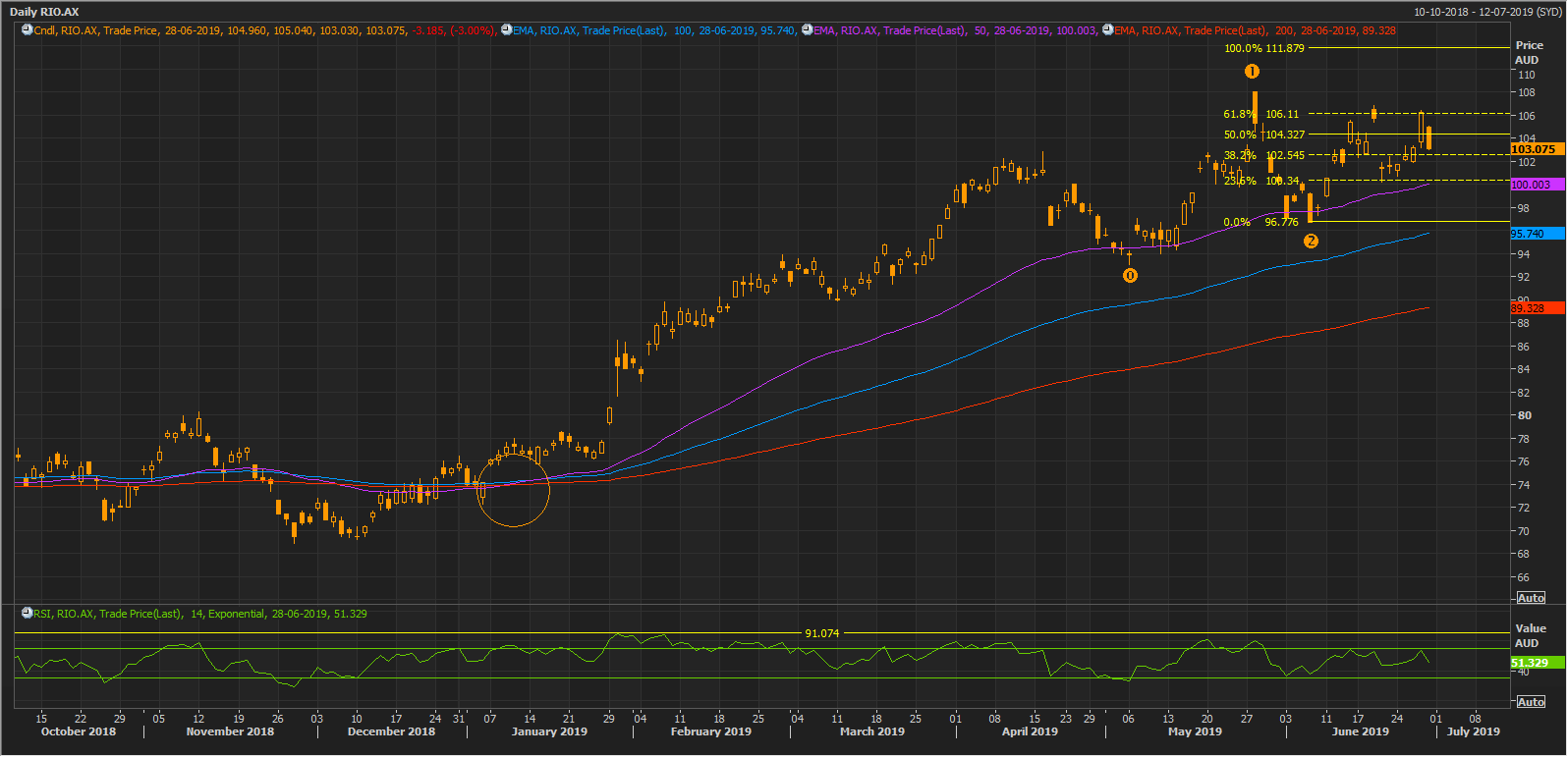
Task: Click June 2019 on the time axis
Action: pos(1360,731)
